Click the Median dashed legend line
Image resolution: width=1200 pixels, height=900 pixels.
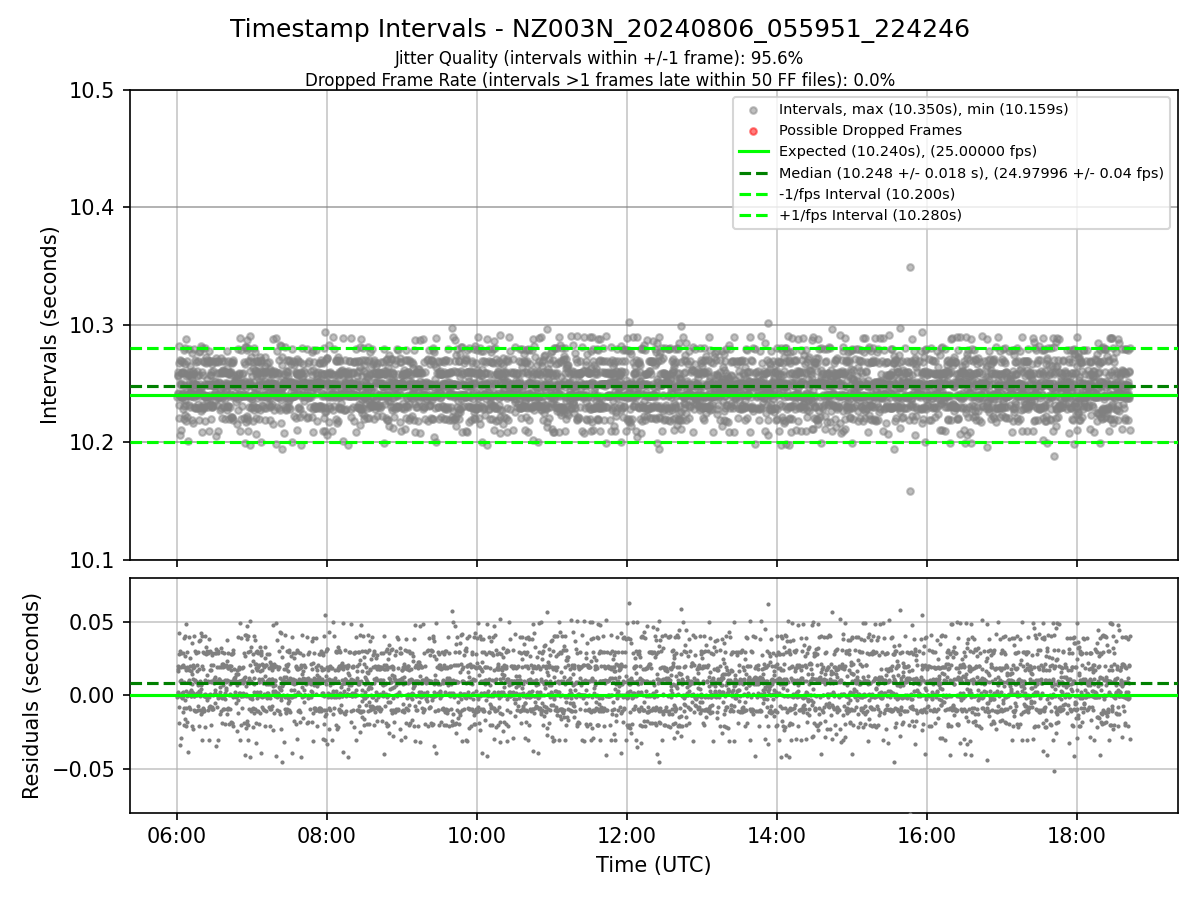point(754,173)
